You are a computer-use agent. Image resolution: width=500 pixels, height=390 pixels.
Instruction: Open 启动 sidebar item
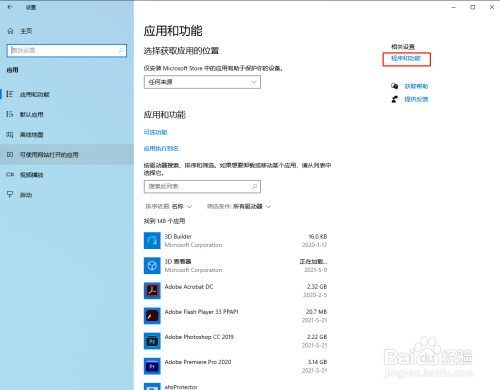pyautogui.click(x=67, y=195)
